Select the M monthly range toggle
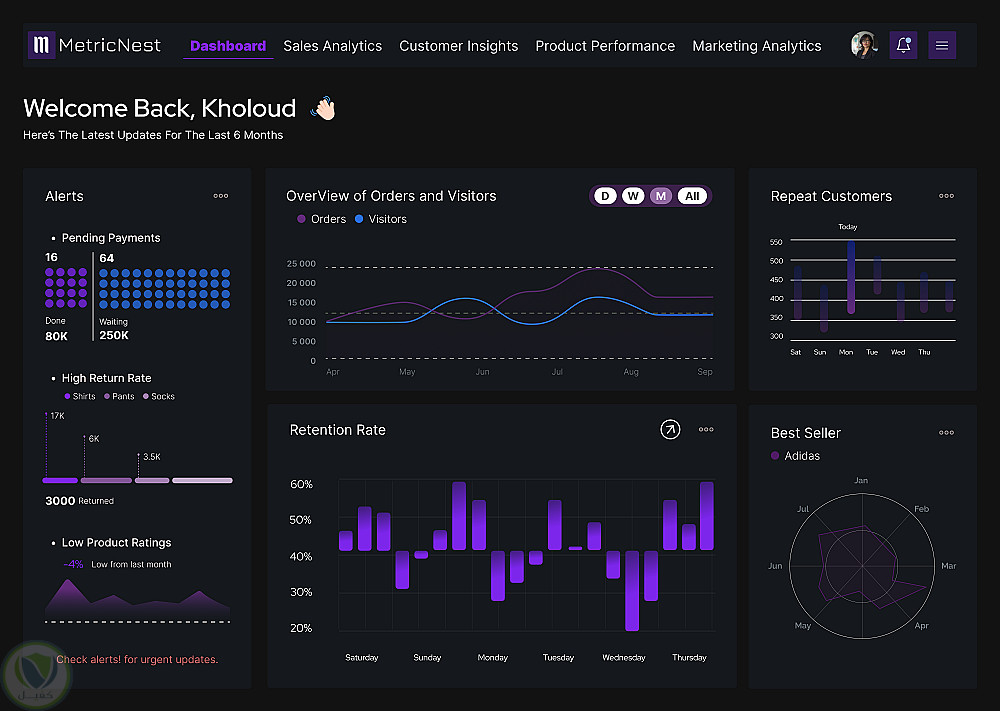The width and height of the screenshot is (1000, 711). point(661,196)
